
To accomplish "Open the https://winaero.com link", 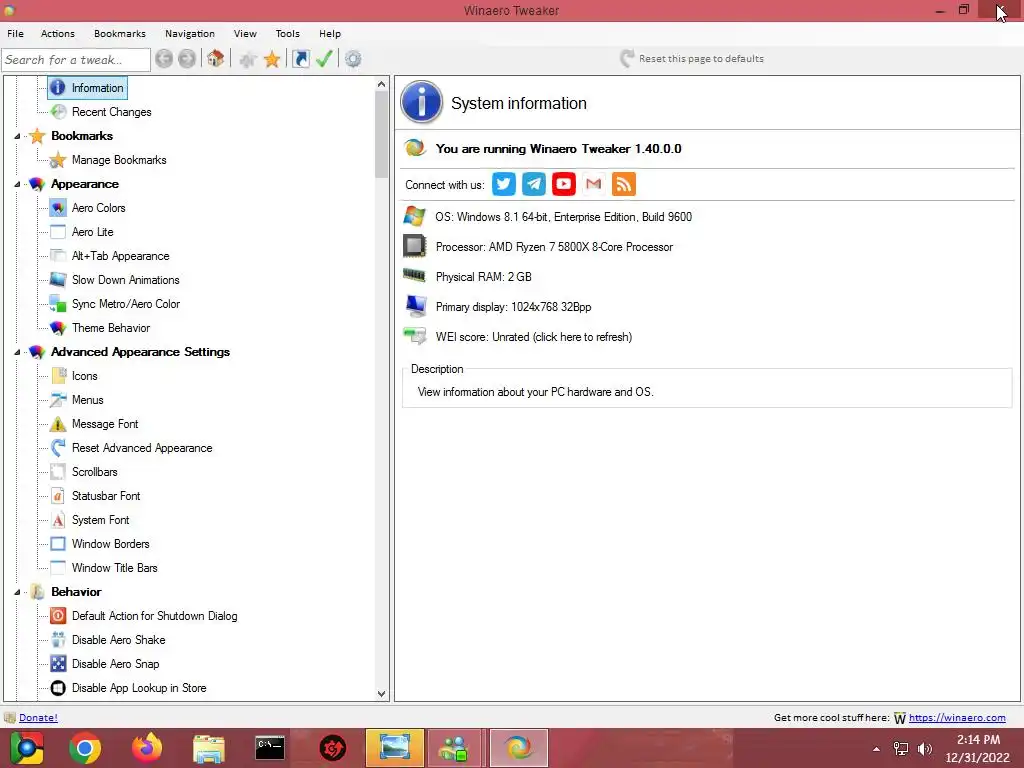I will 957,718.
